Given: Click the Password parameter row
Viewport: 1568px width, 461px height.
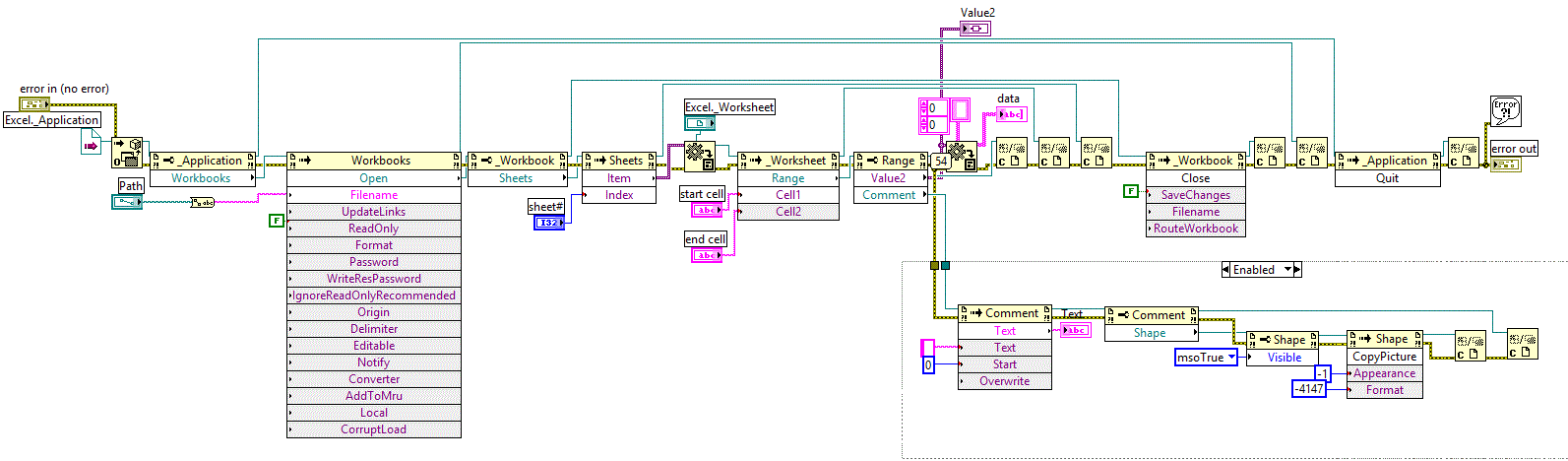Looking at the screenshot, I should click(374, 262).
